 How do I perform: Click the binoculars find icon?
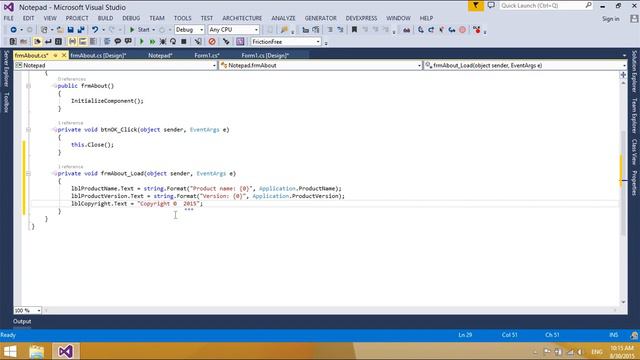407,30
